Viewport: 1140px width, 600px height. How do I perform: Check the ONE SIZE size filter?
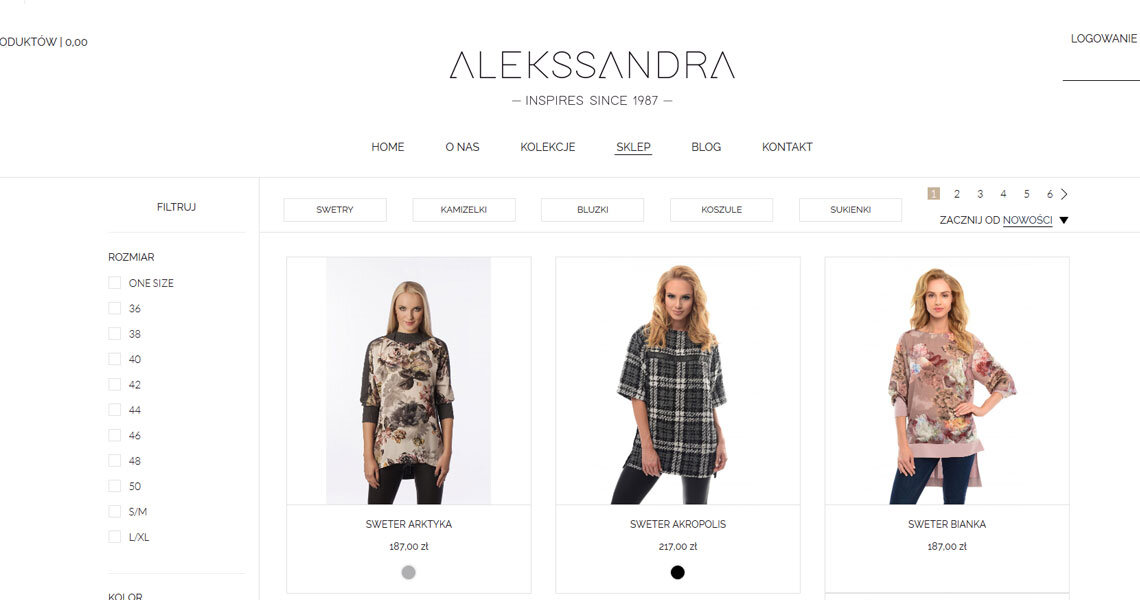point(114,283)
